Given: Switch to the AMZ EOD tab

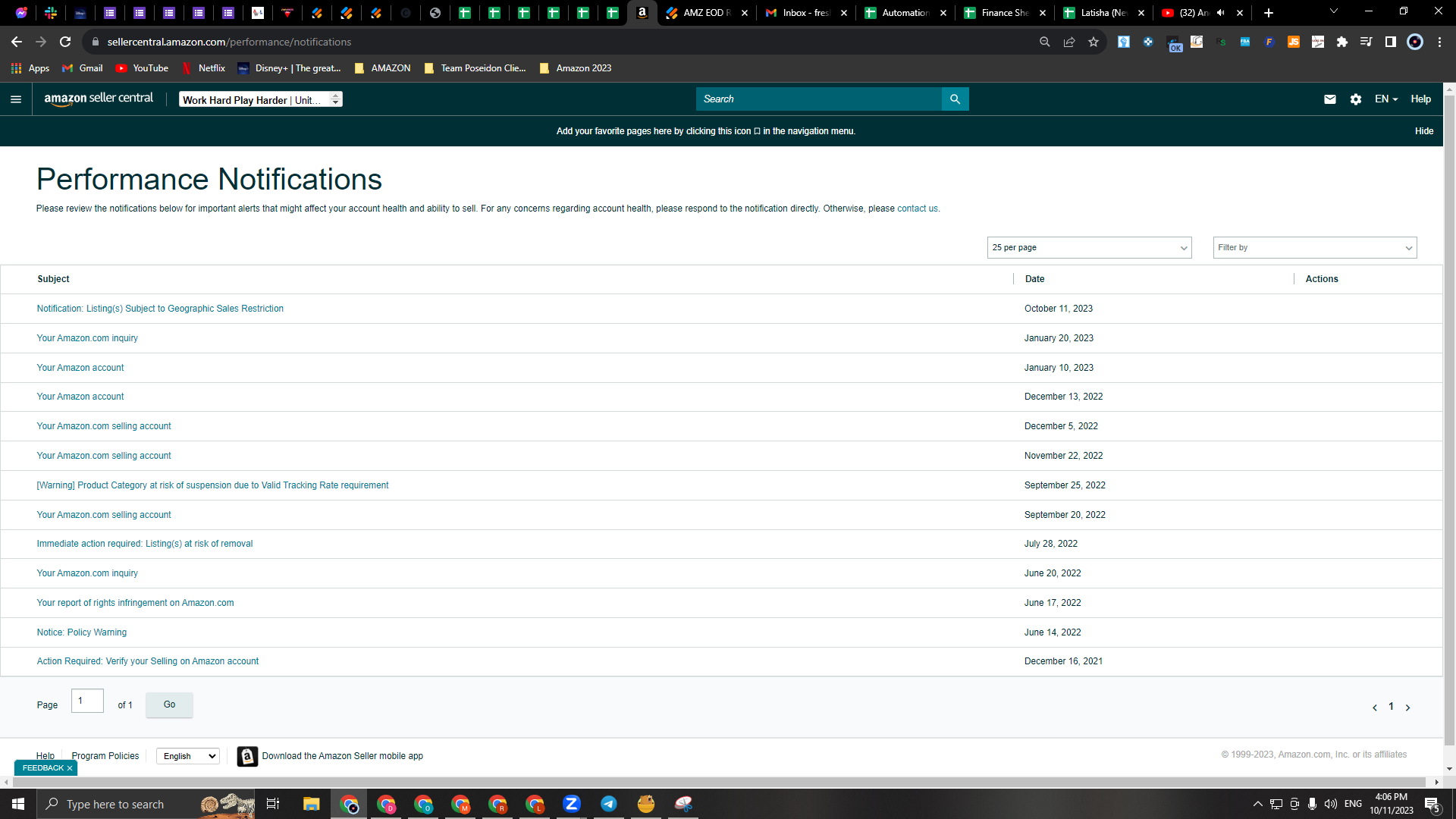Looking at the screenshot, I should pyautogui.click(x=707, y=13).
